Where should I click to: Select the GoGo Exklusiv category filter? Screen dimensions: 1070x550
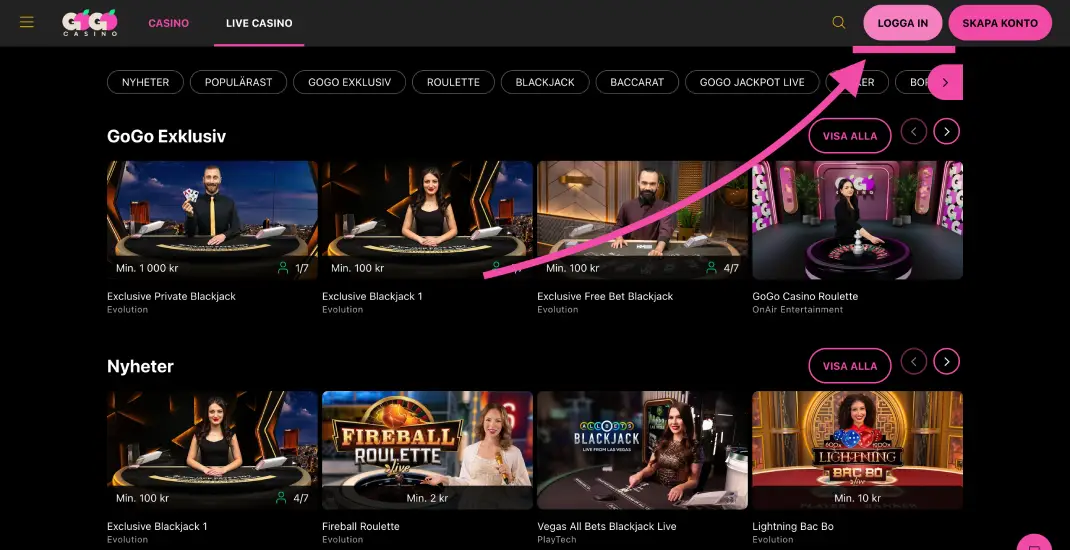point(349,82)
